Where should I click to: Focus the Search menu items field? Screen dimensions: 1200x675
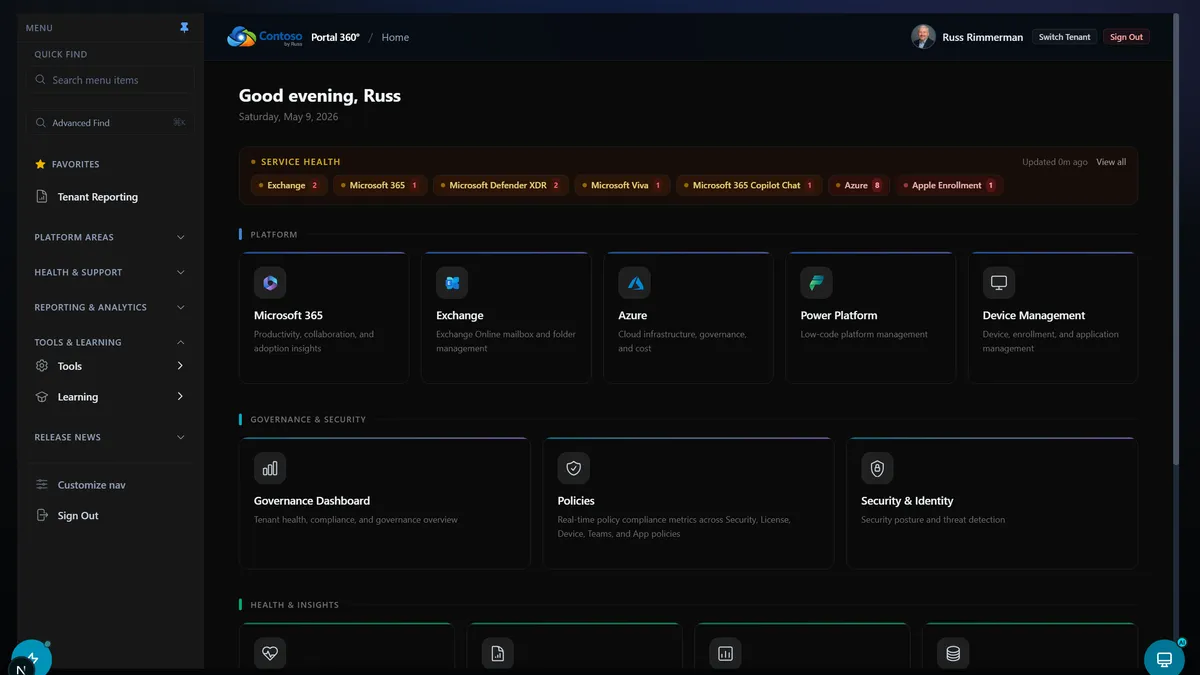click(x=111, y=80)
